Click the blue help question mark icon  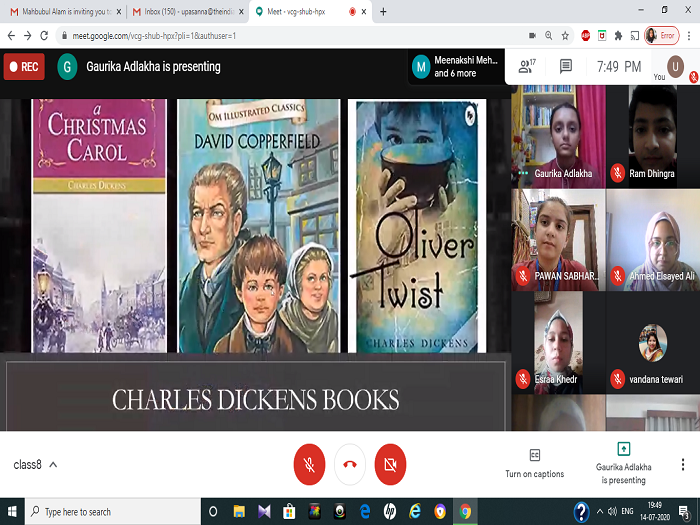point(581,512)
